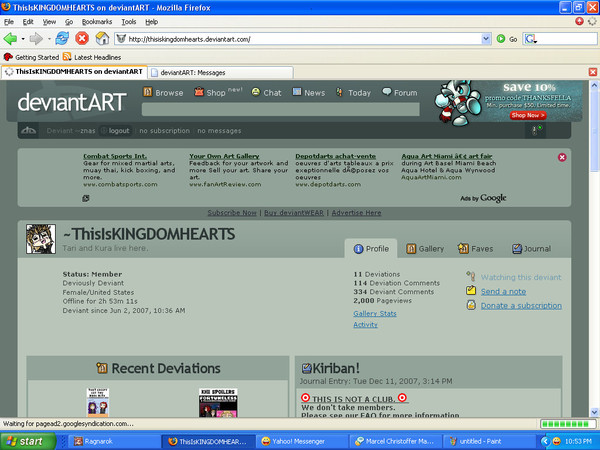The width and height of the screenshot is (600, 450).
Task: Open the Tools menu
Action: [x=129, y=22]
